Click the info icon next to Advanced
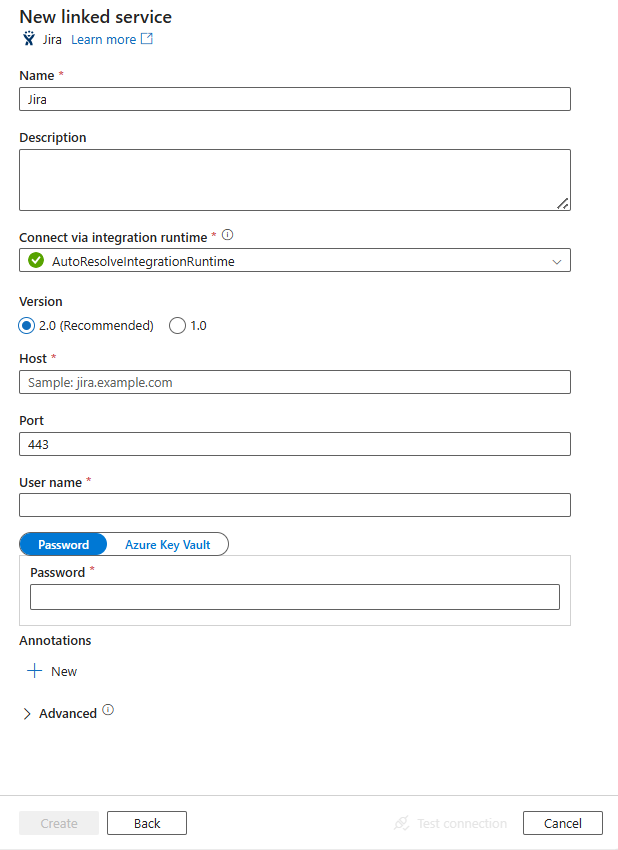The height and width of the screenshot is (850, 618). click(x=108, y=710)
